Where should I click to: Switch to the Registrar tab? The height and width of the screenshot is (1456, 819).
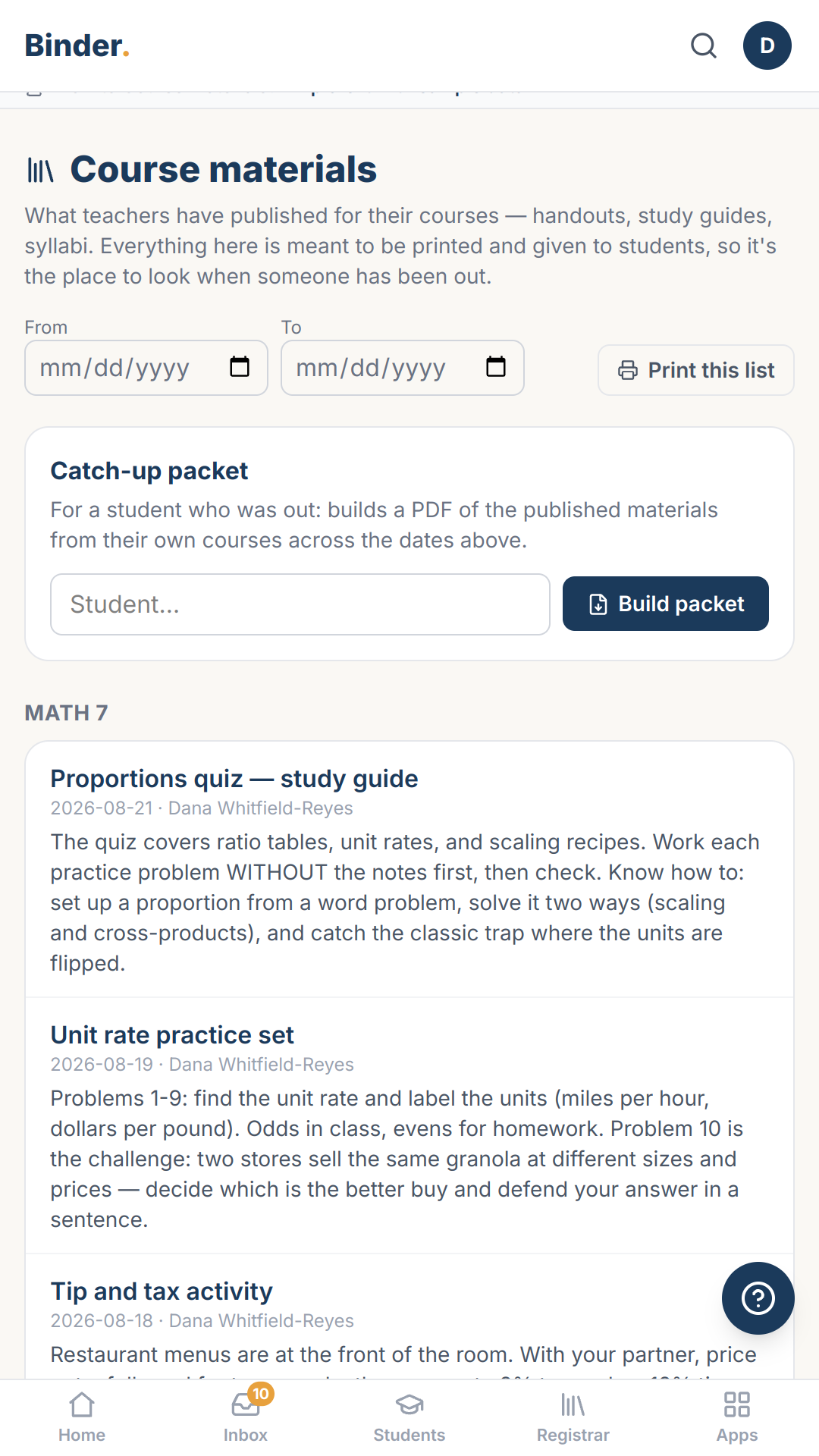573,1417
